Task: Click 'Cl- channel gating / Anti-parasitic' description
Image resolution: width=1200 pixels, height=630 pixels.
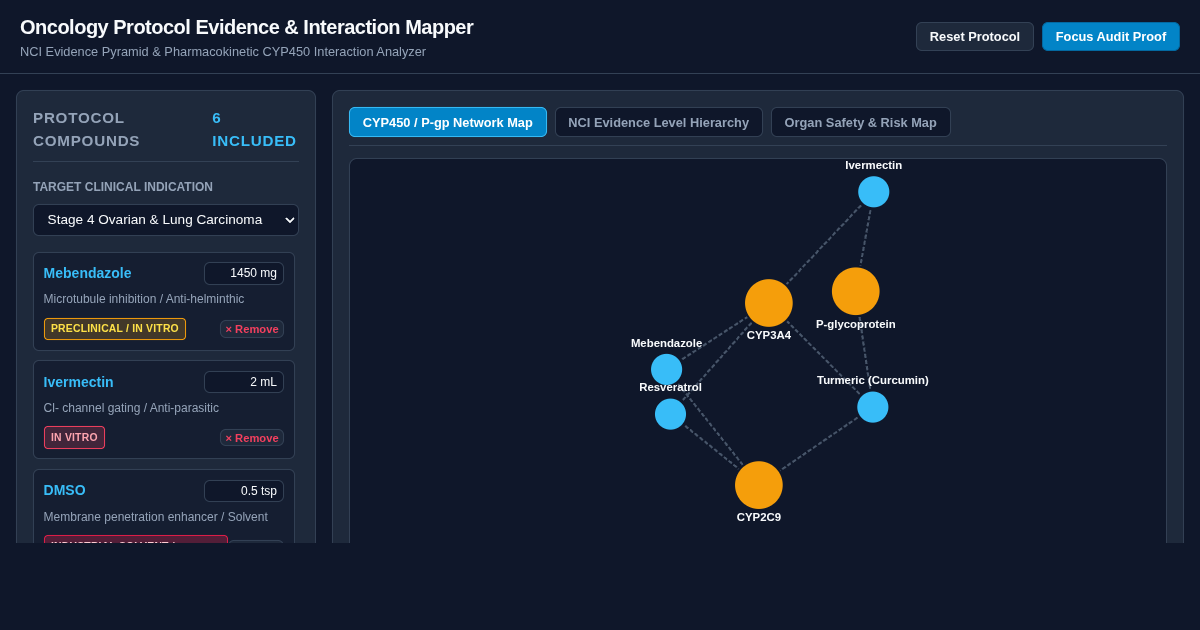Action: pos(131,408)
